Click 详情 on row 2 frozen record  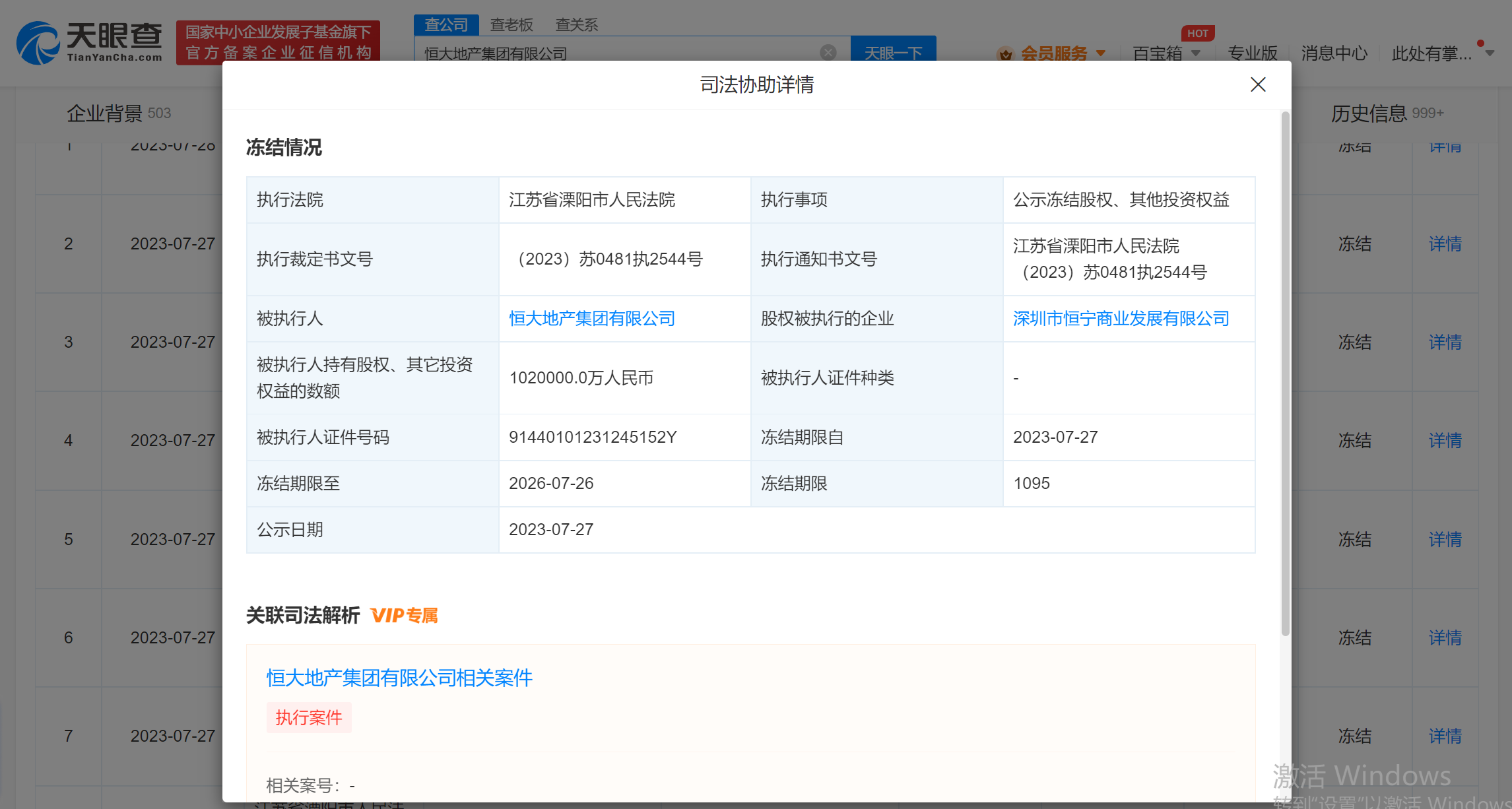point(1445,244)
